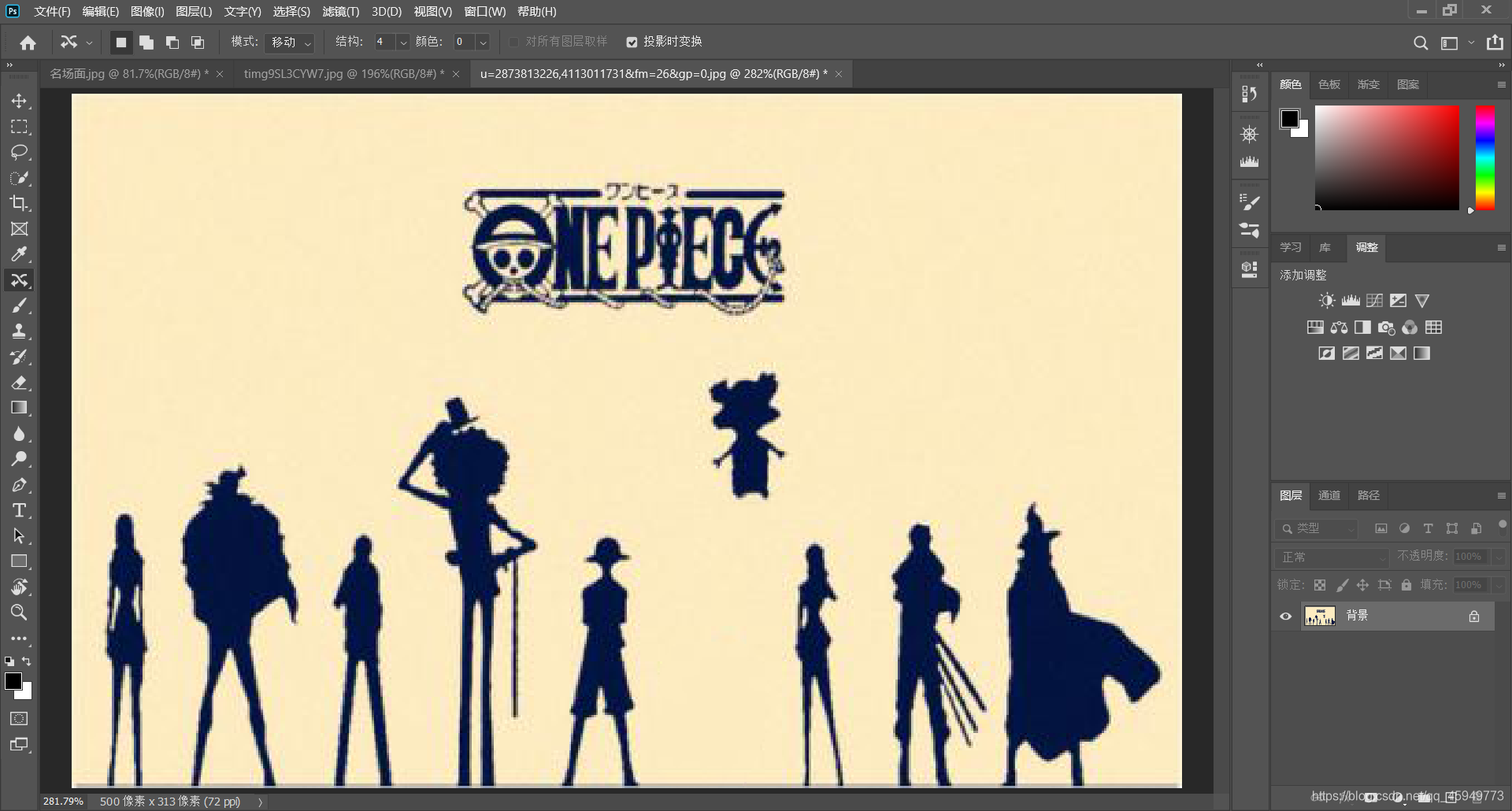The width and height of the screenshot is (1512, 811).
Task: Toggle Quick Mask mode
Action: [20, 718]
